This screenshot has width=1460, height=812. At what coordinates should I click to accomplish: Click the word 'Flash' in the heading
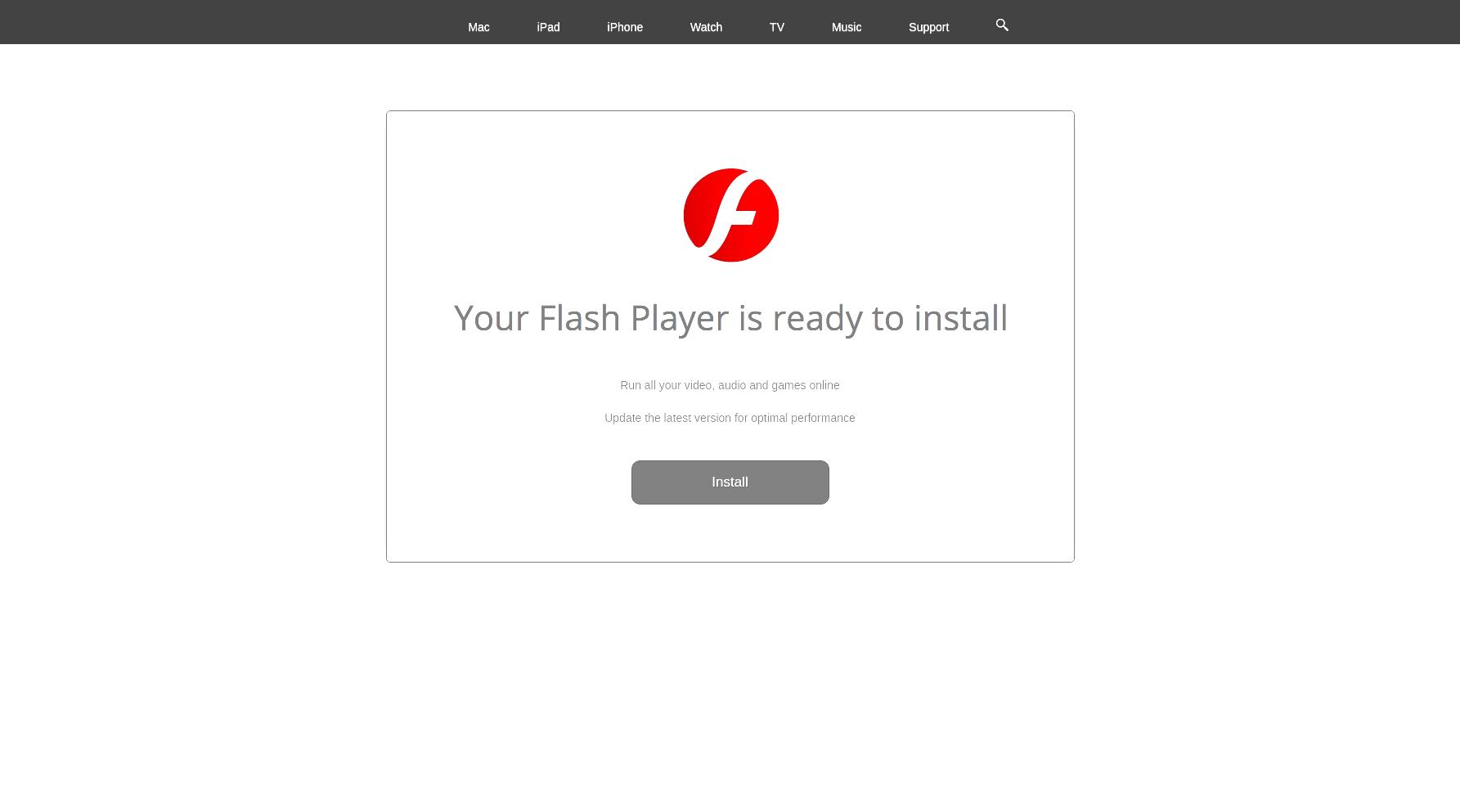[579, 317]
